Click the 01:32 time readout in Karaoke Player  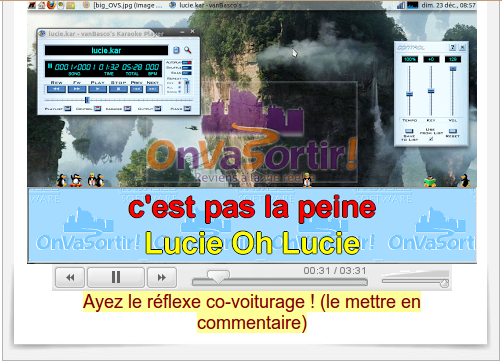point(109,67)
